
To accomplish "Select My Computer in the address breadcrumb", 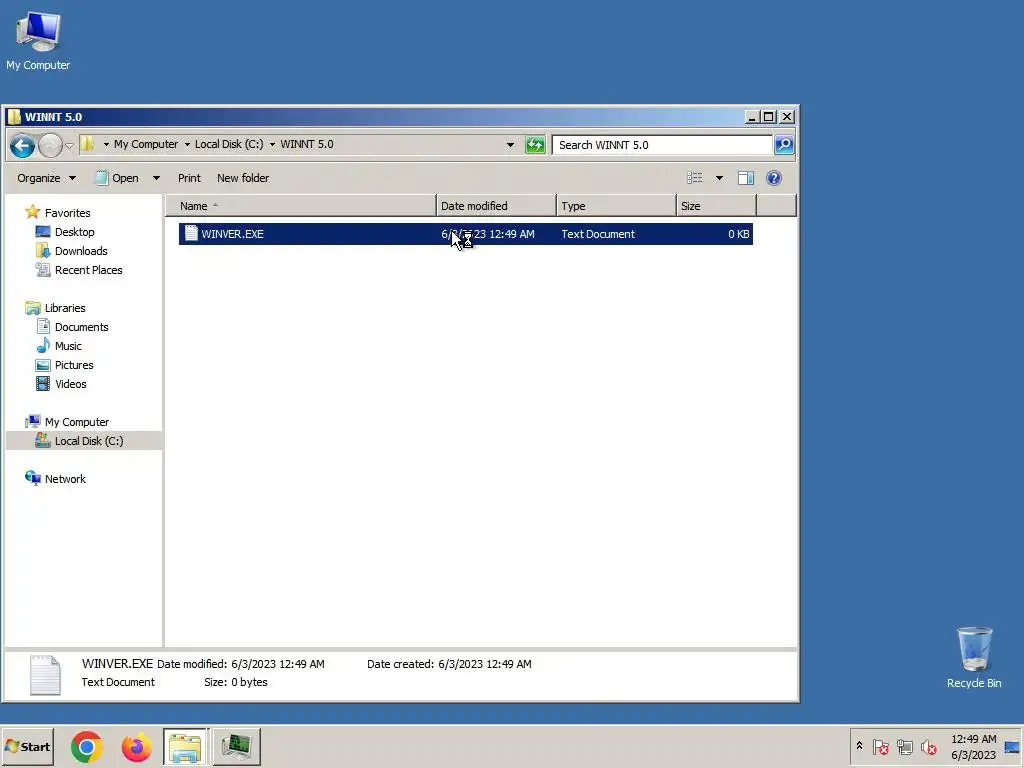I will coord(146,144).
